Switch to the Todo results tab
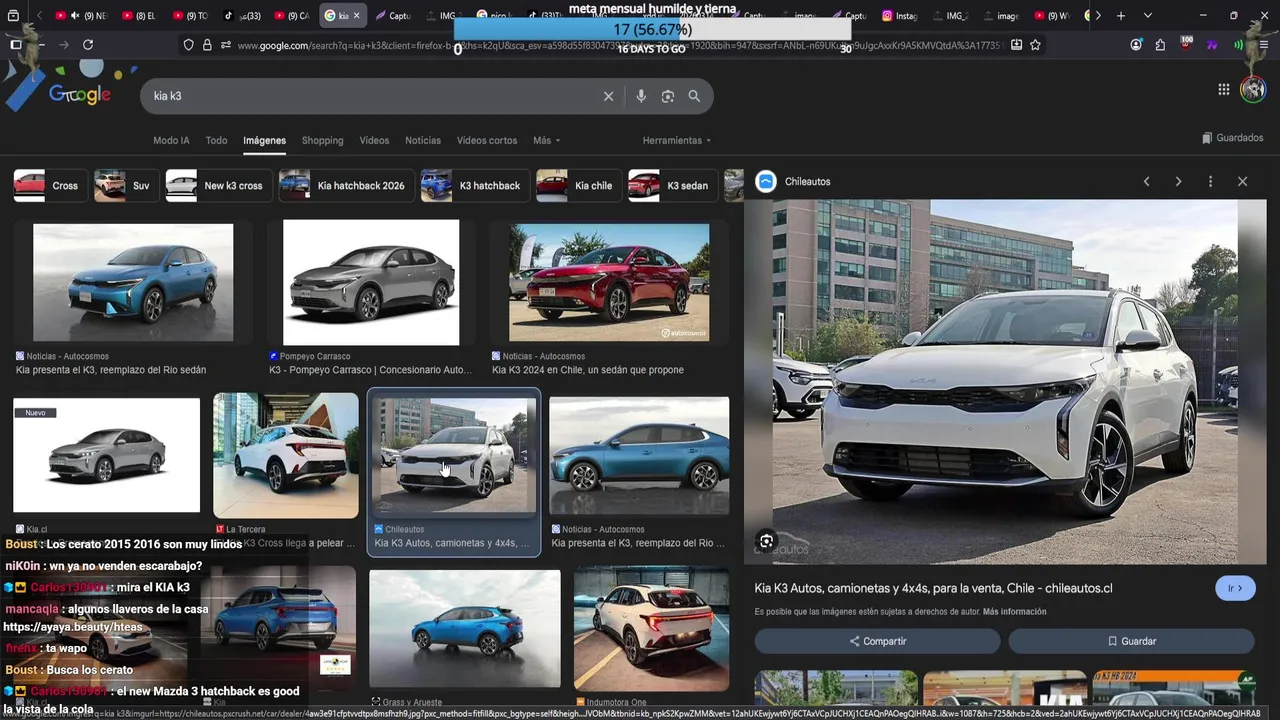Image resolution: width=1280 pixels, height=720 pixels. click(217, 140)
